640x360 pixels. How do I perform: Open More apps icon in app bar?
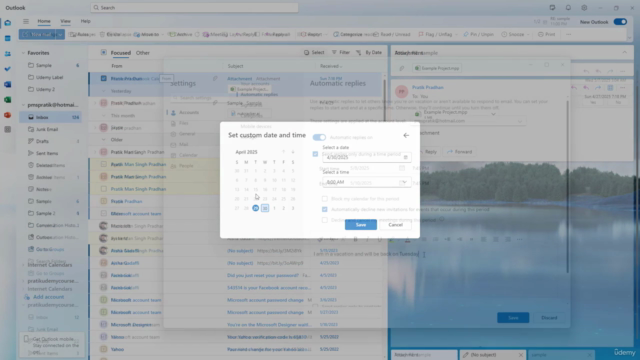pos(8,129)
